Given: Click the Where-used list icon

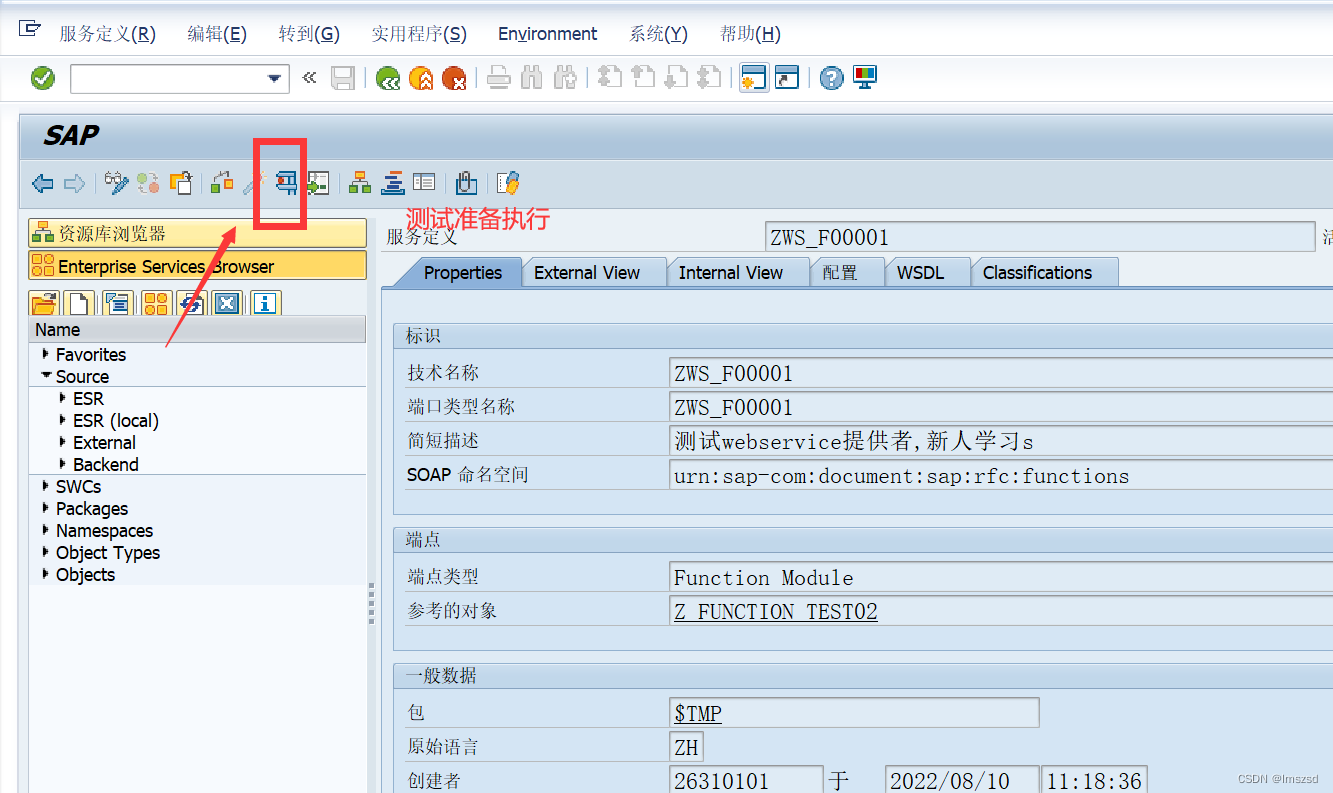Looking at the screenshot, I should point(318,183).
